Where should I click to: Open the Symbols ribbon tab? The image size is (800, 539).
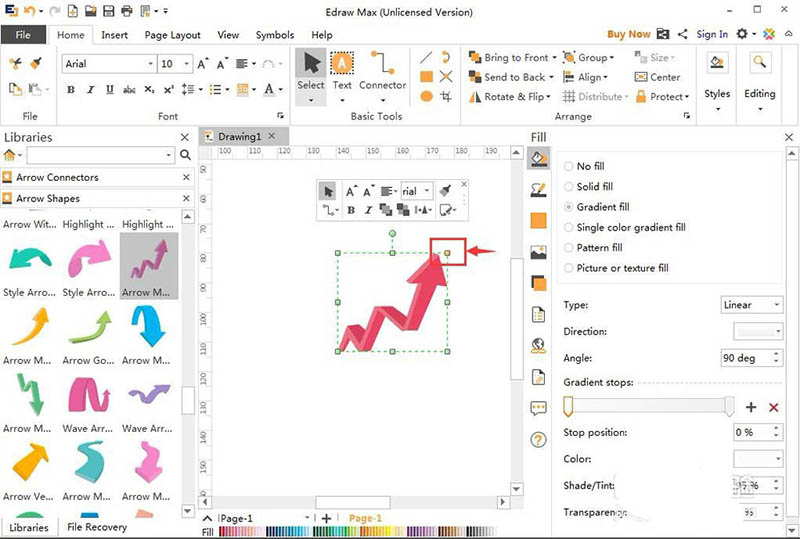tap(274, 35)
